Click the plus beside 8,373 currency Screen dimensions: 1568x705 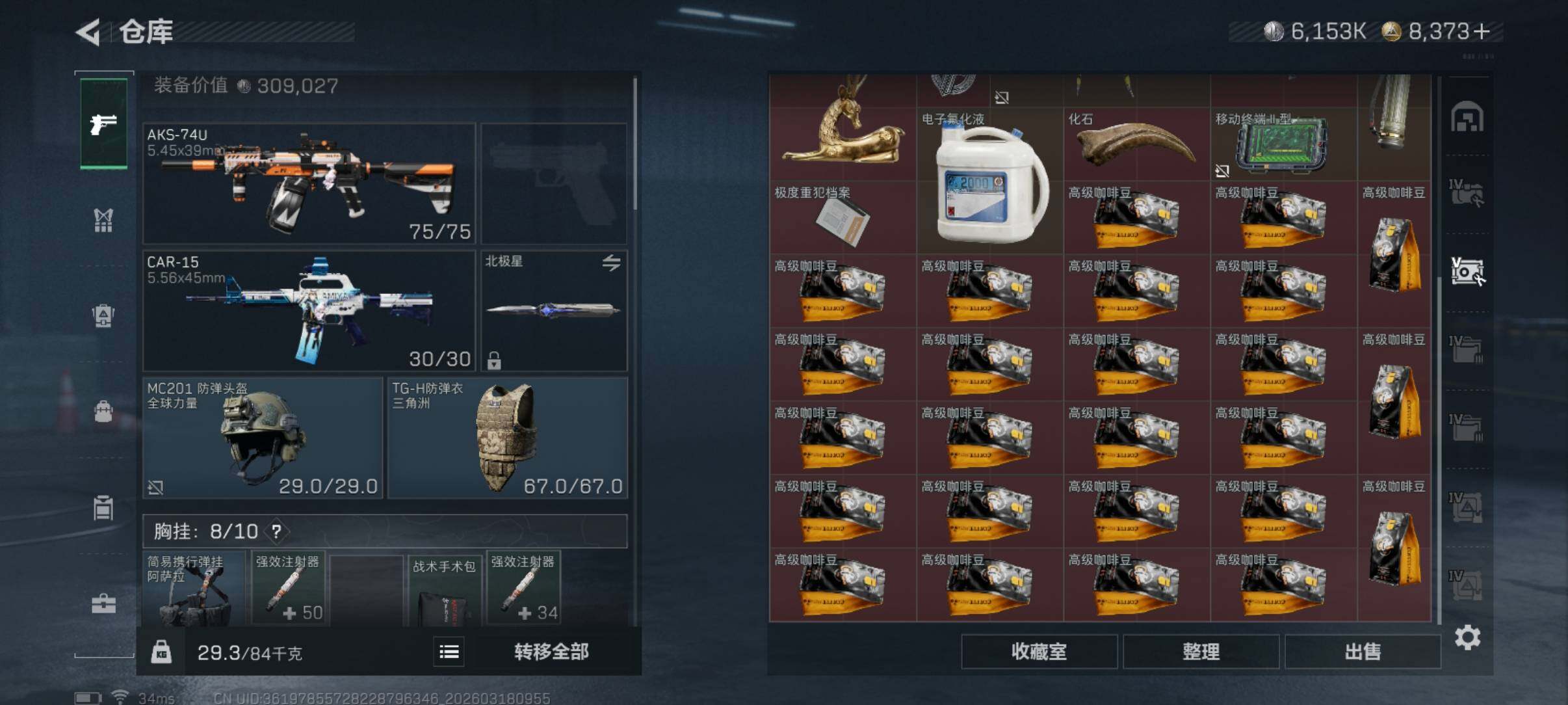coord(1481,31)
